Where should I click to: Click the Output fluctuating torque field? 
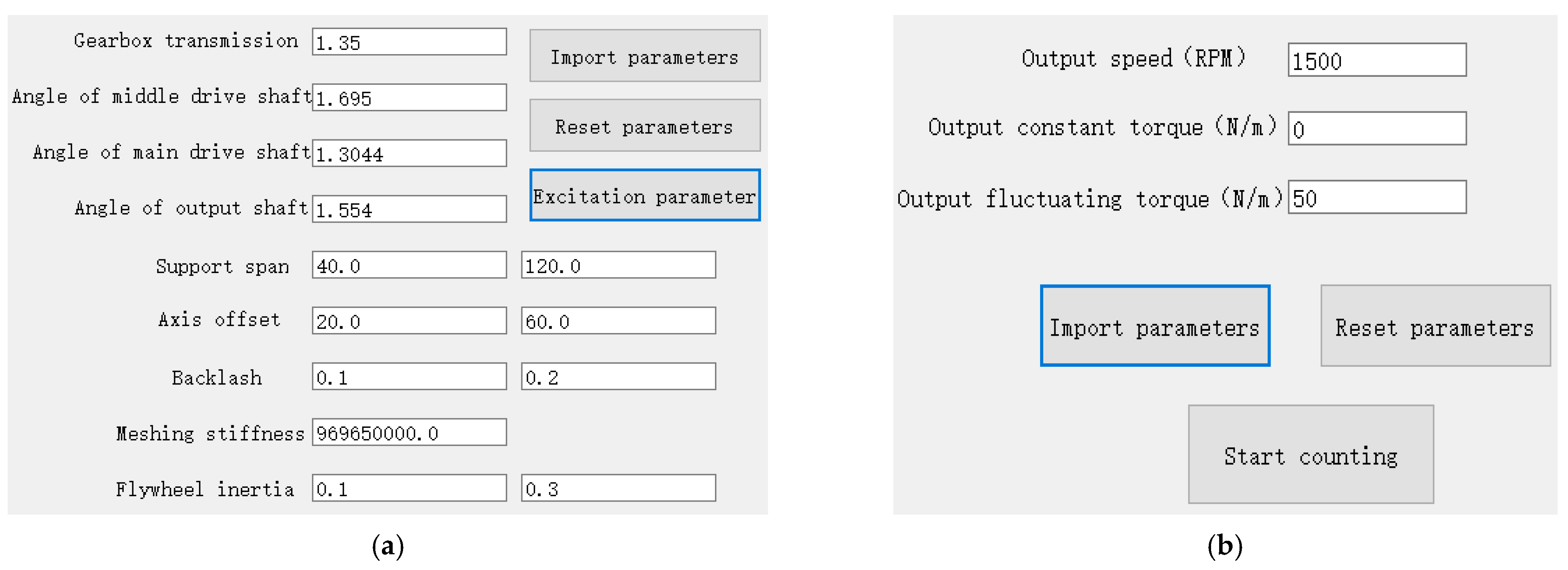(x=1376, y=198)
